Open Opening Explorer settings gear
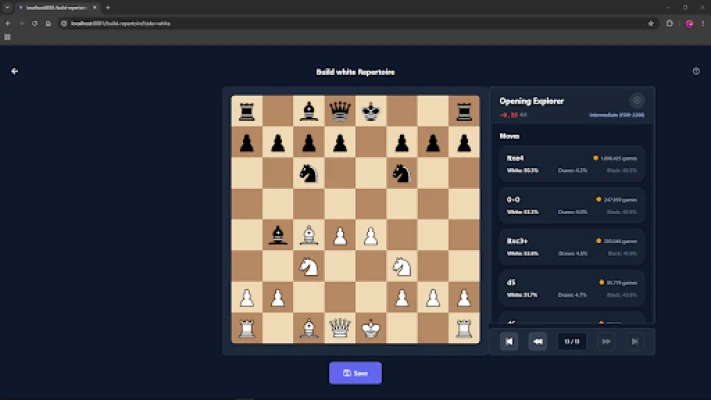 click(637, 101)
